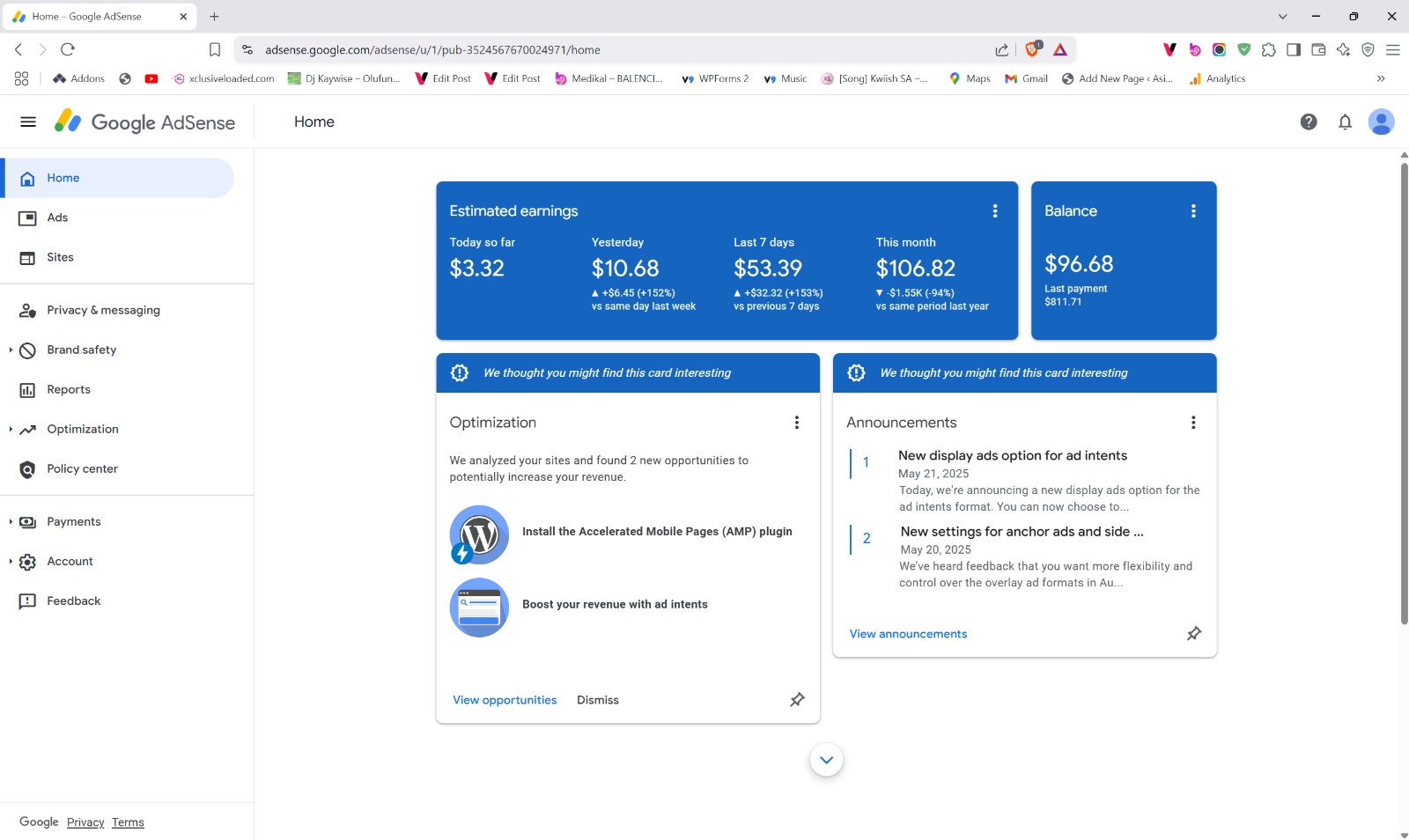This screenshot has height=840, width=1409.
Task: Click the Help question mark icon
Action: pos(1309,122)
